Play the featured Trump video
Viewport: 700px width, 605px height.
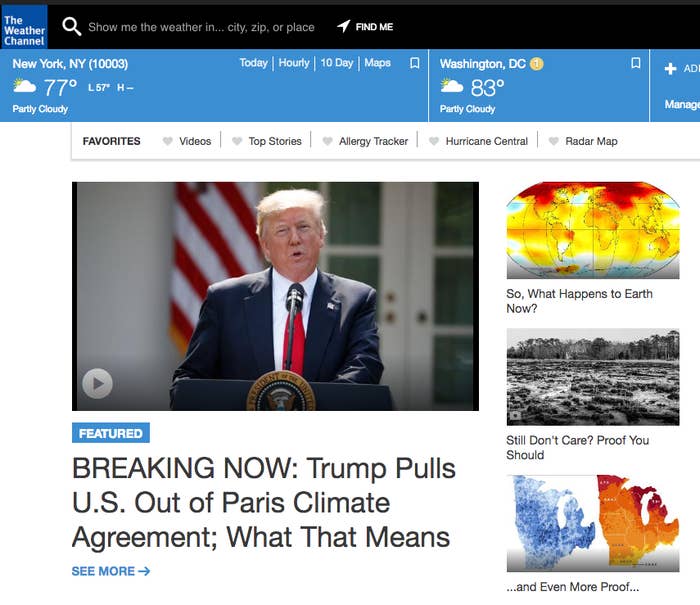(97, 383)
